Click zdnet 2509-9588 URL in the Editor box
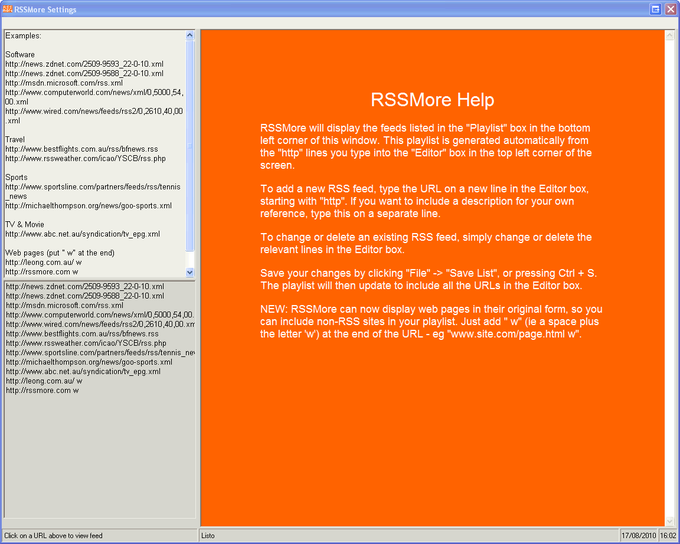 click(x=85, y=74)
